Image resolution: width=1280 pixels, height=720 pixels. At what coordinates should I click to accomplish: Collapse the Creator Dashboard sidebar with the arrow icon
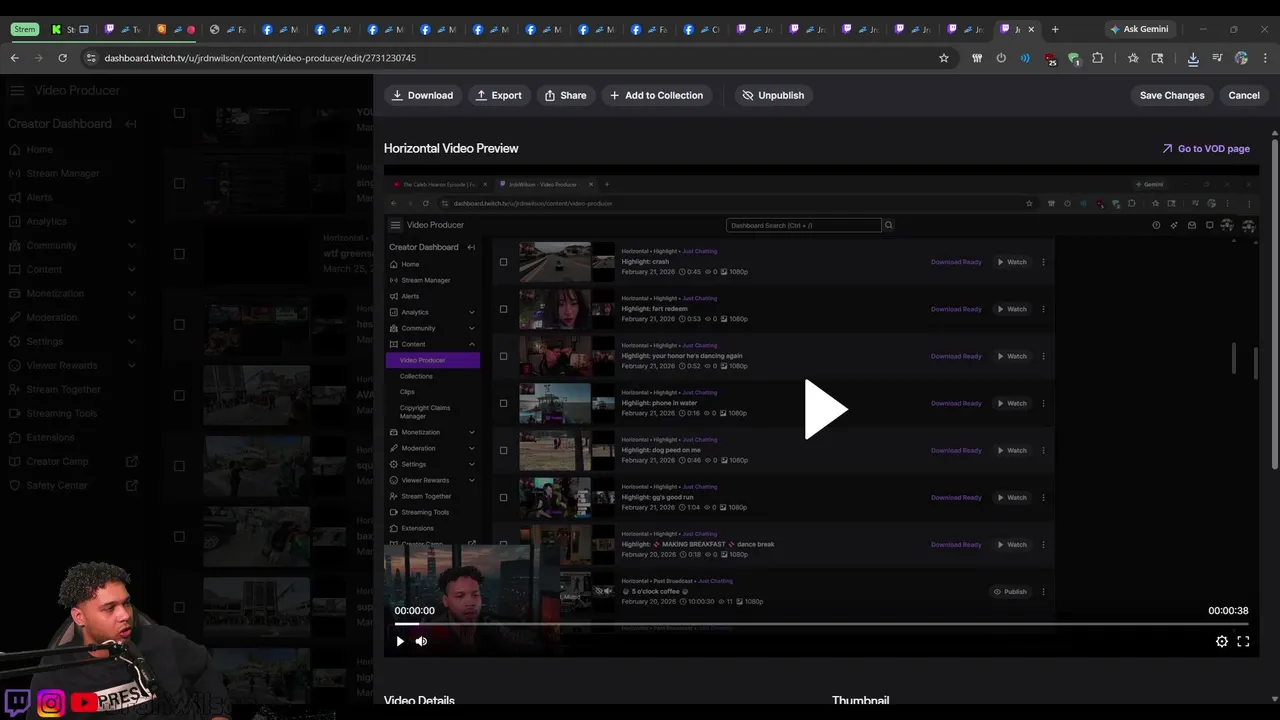tap(131, 124)
